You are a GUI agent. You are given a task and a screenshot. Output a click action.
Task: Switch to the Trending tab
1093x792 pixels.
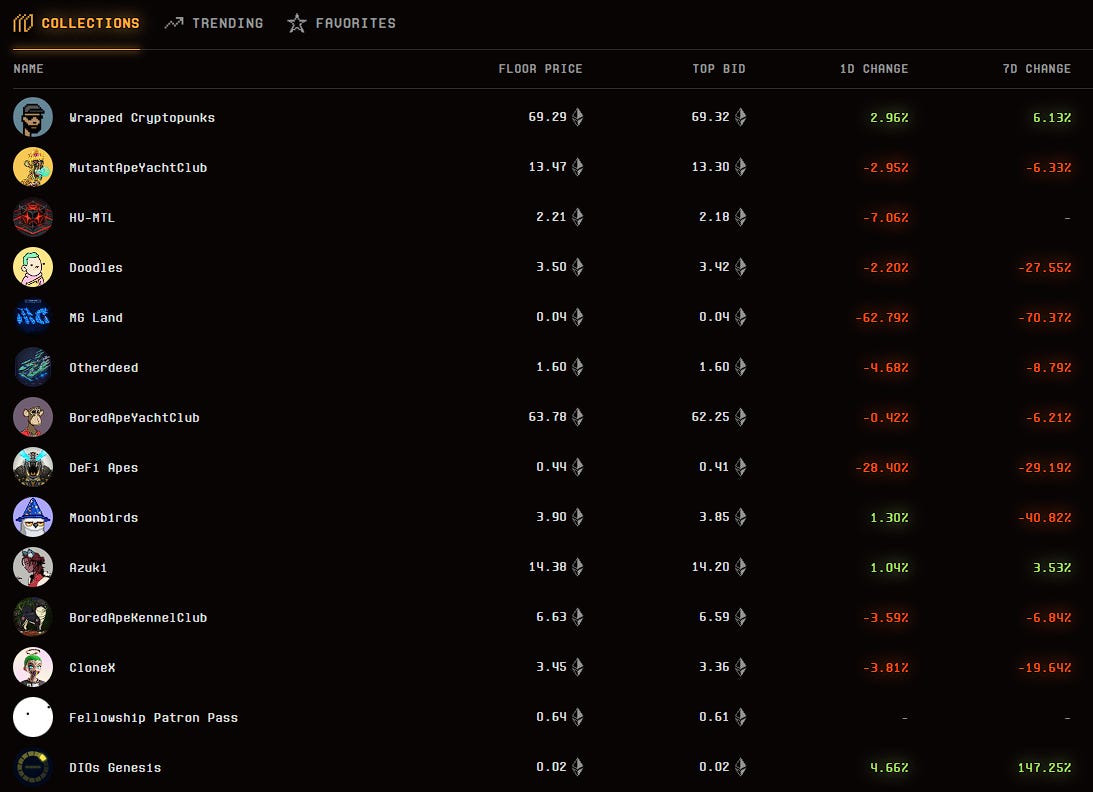[x=214, y=23]
